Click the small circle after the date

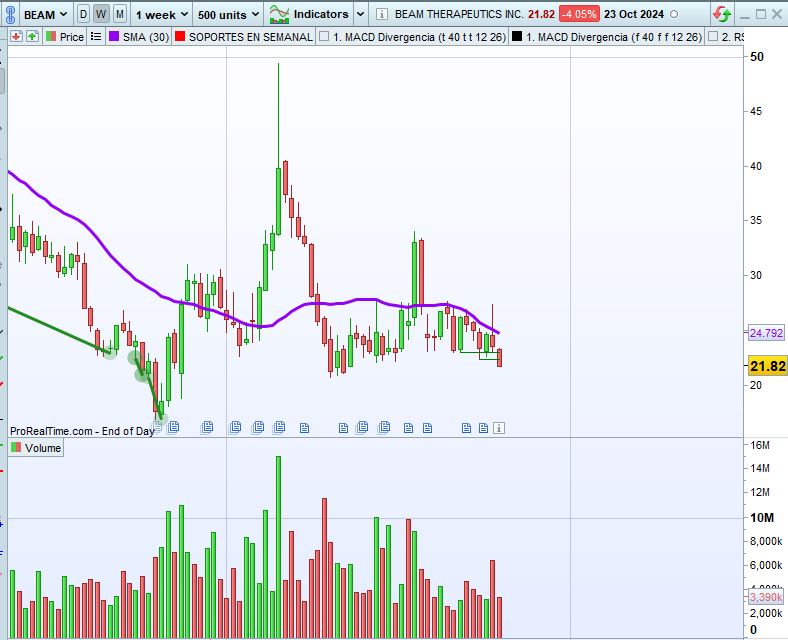coord(674,14)
